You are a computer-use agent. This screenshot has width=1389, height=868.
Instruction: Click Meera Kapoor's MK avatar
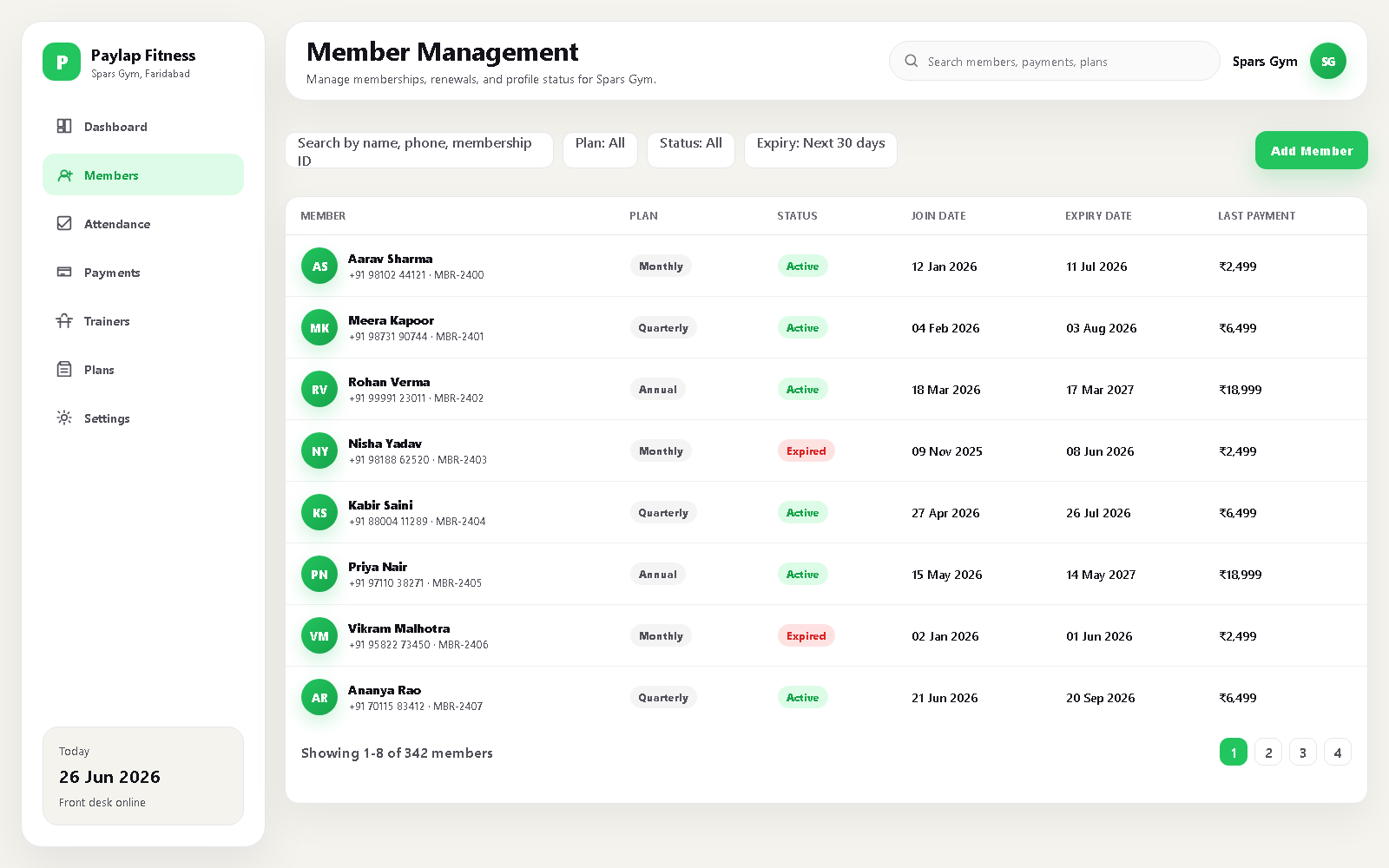pos(319,327)
